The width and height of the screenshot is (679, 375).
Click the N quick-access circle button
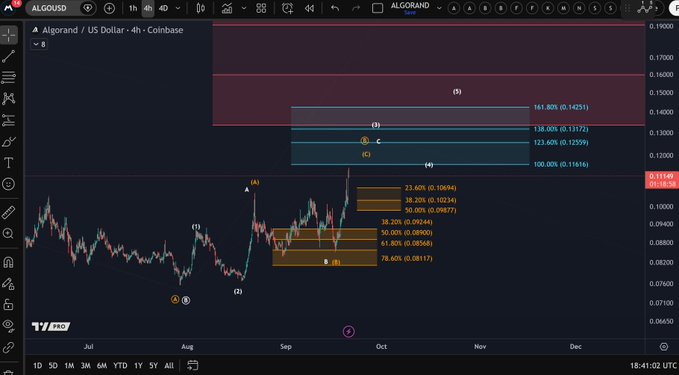pyautogui.click(x=579, y=8)
